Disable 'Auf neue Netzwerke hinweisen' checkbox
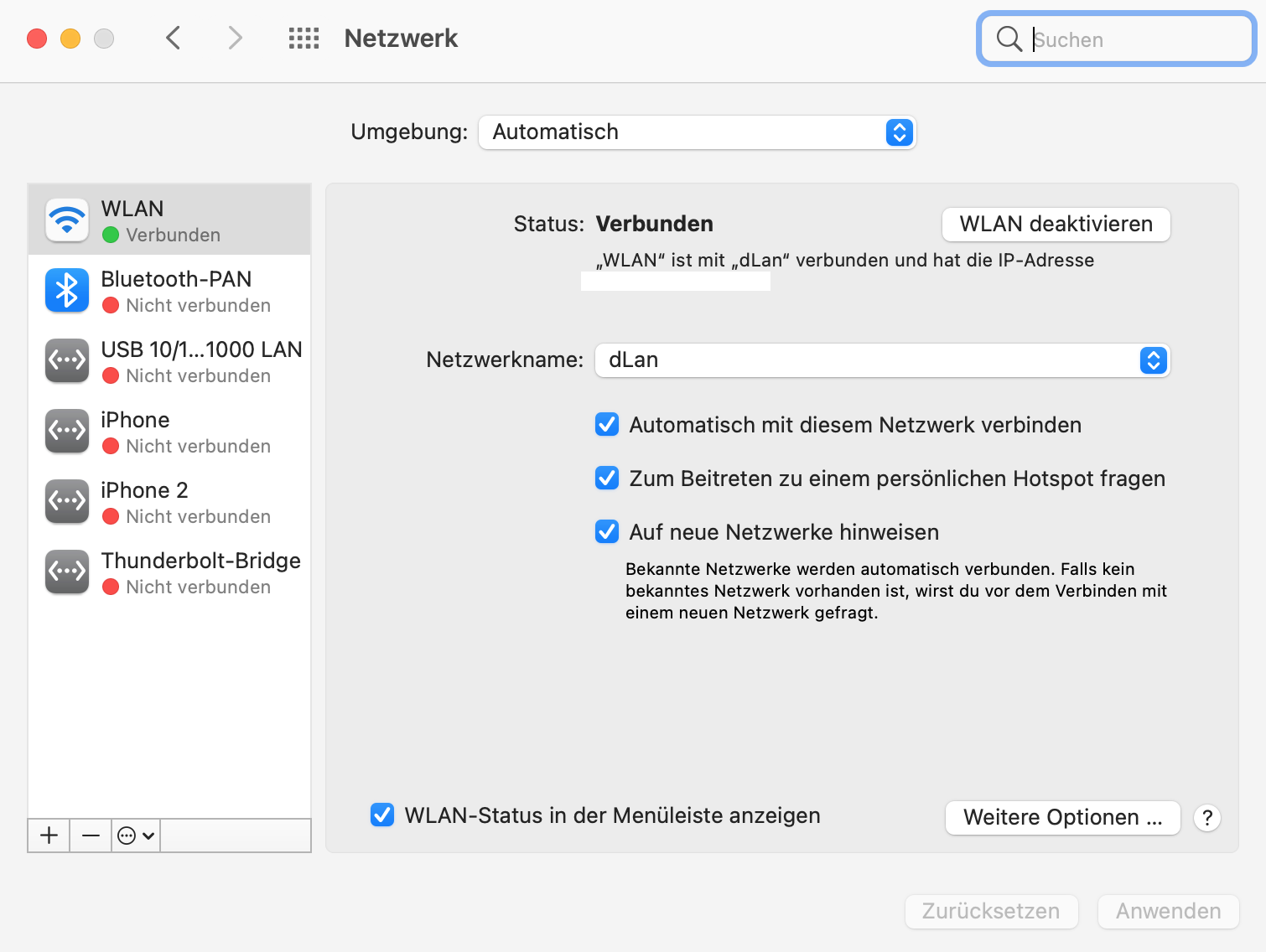The image size is (1266, 952). 607,532
